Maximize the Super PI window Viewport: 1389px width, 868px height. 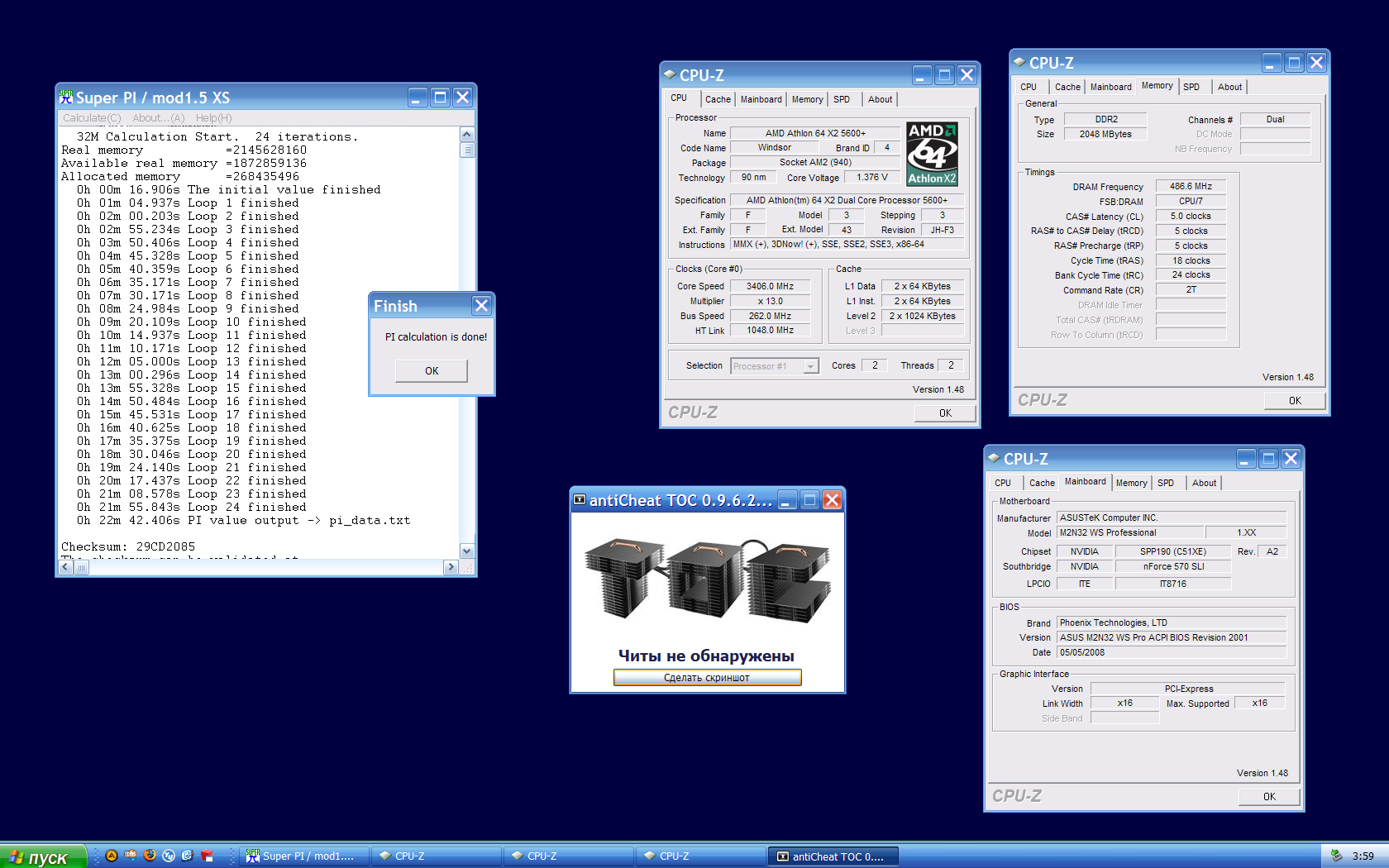pos(441,98)
